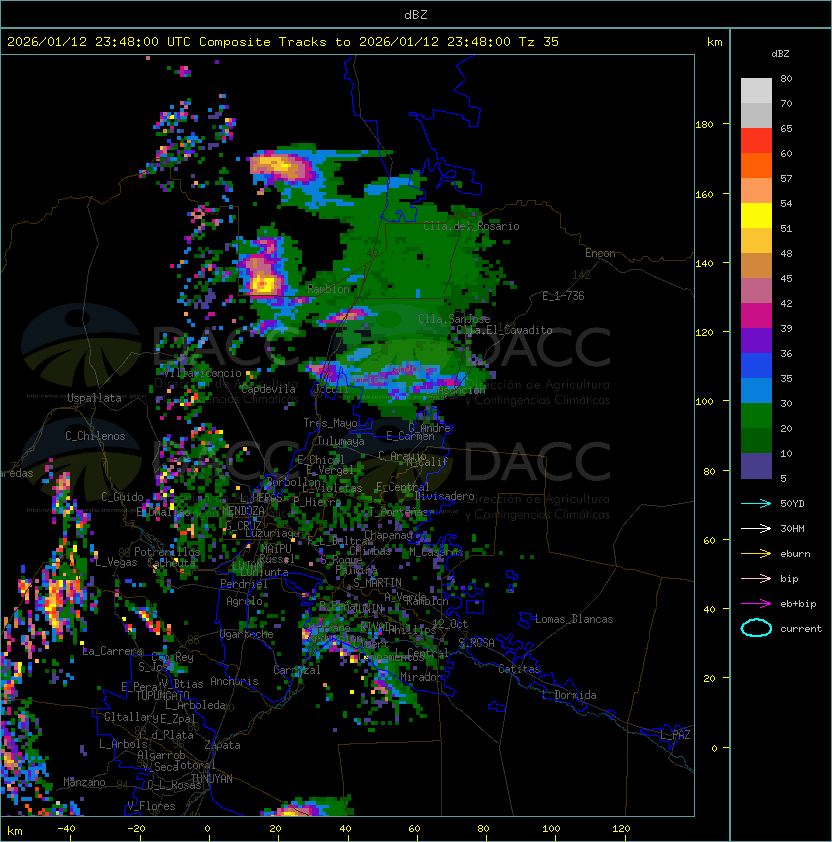
Task: Select the light gray 80-70 dBZ swatch
Action: pos(756,91)
